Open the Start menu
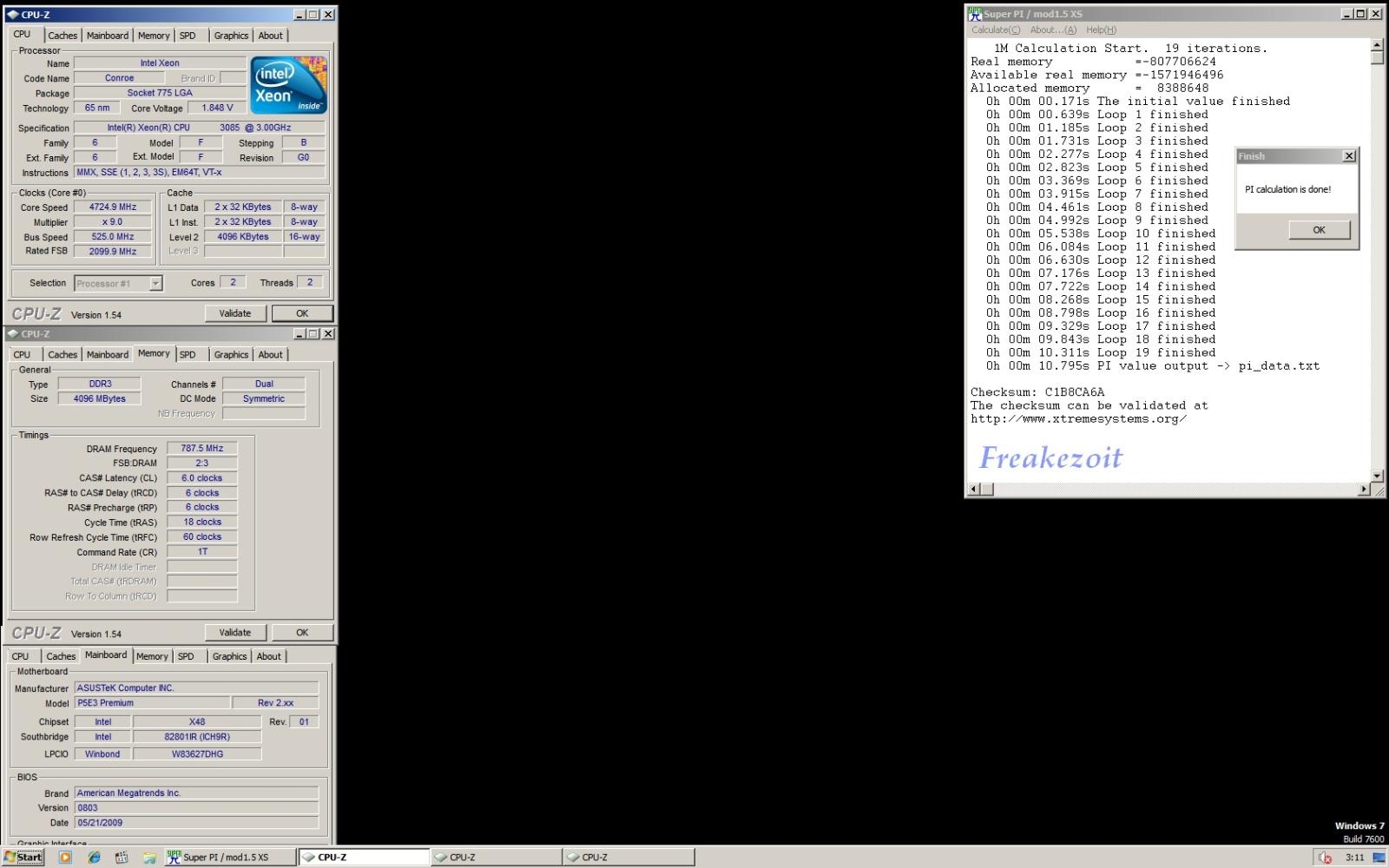The height and width of the screenshot is (868, 1389). pyautogui.click(x=23, y=857)
